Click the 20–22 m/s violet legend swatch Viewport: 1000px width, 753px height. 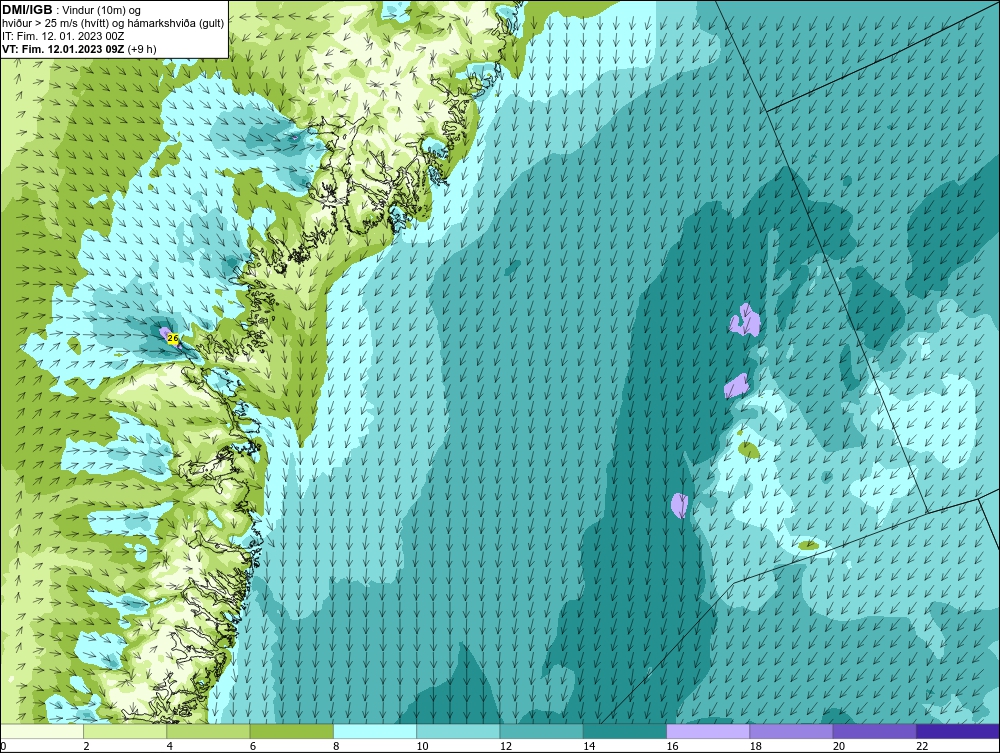(x=874, y=731)
